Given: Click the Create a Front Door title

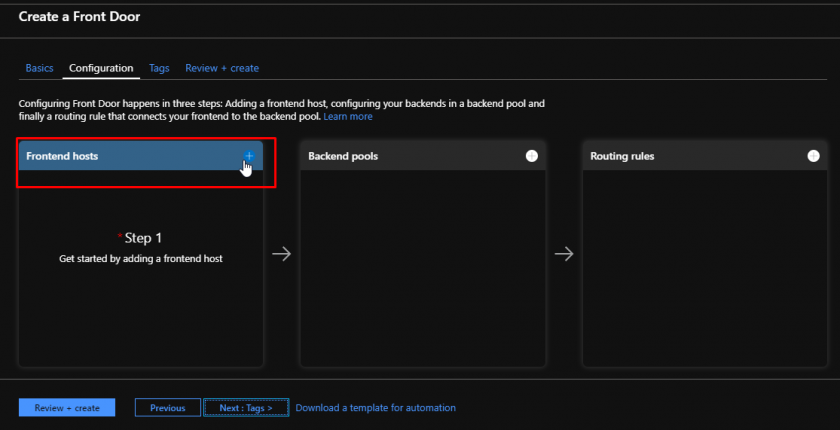Looking at the screenshot, I should (79, 17).
